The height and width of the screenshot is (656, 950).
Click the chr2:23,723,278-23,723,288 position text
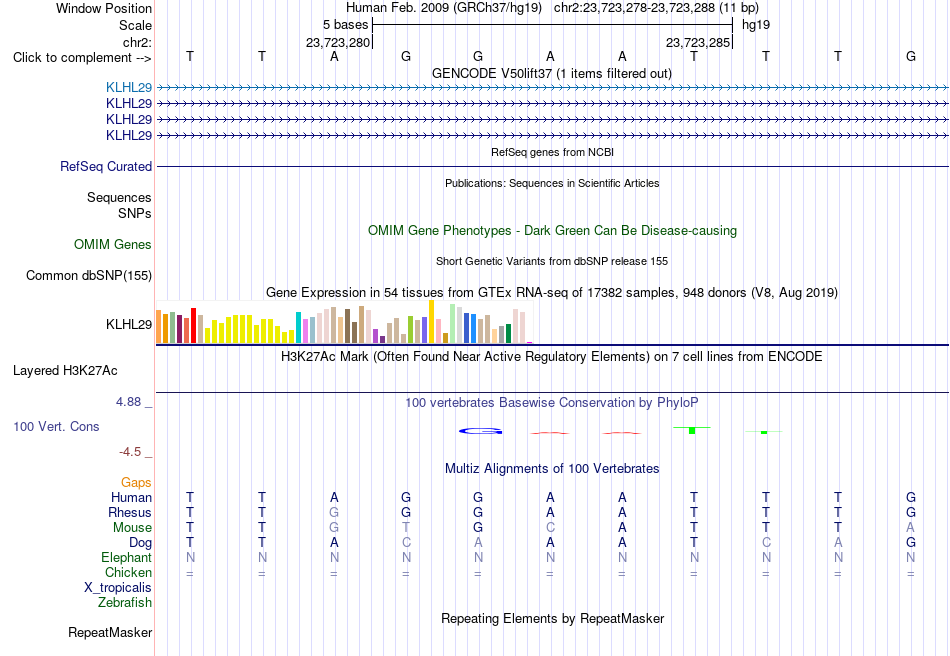[656, 8]
